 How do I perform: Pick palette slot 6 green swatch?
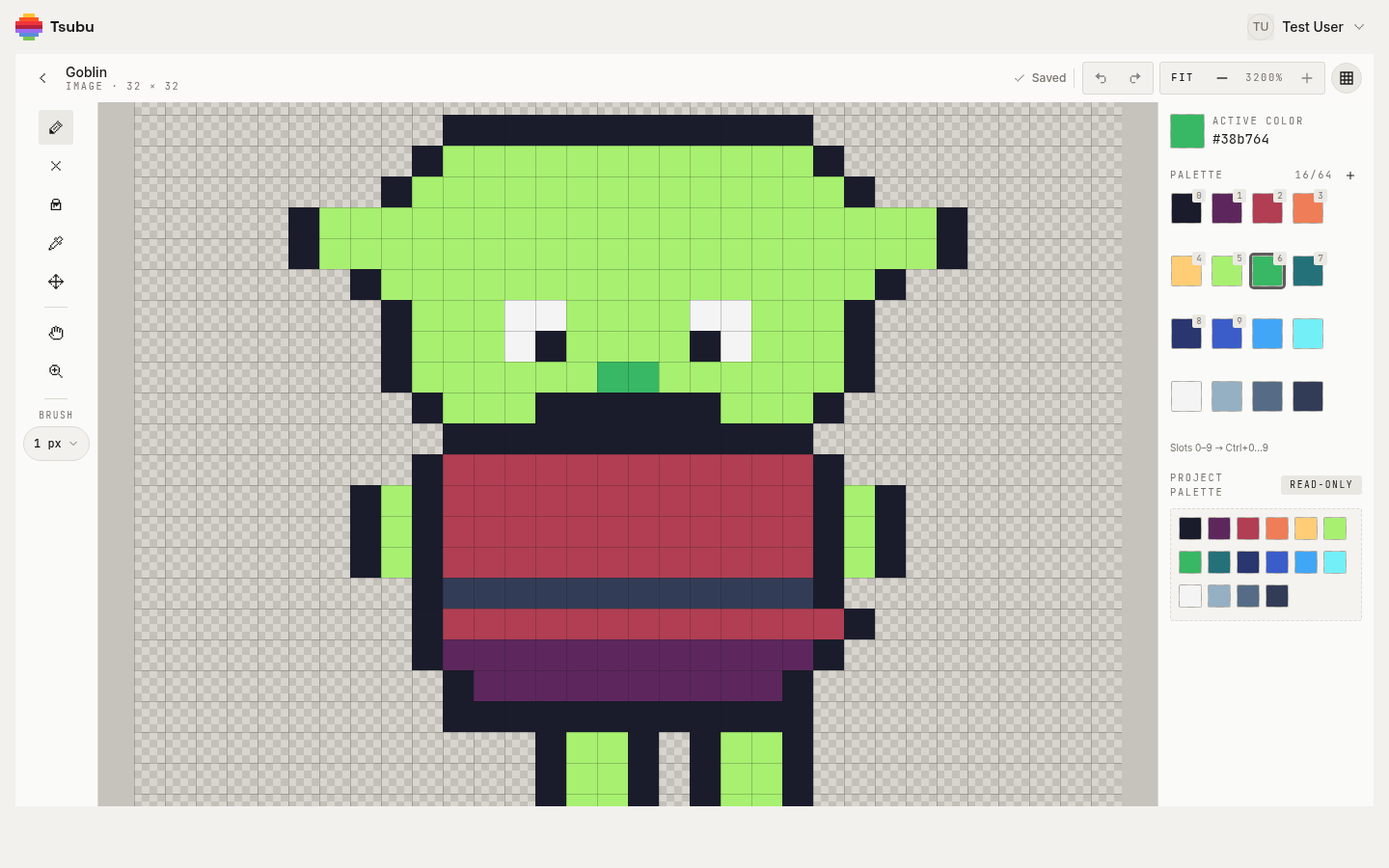tap(1267, 271)
